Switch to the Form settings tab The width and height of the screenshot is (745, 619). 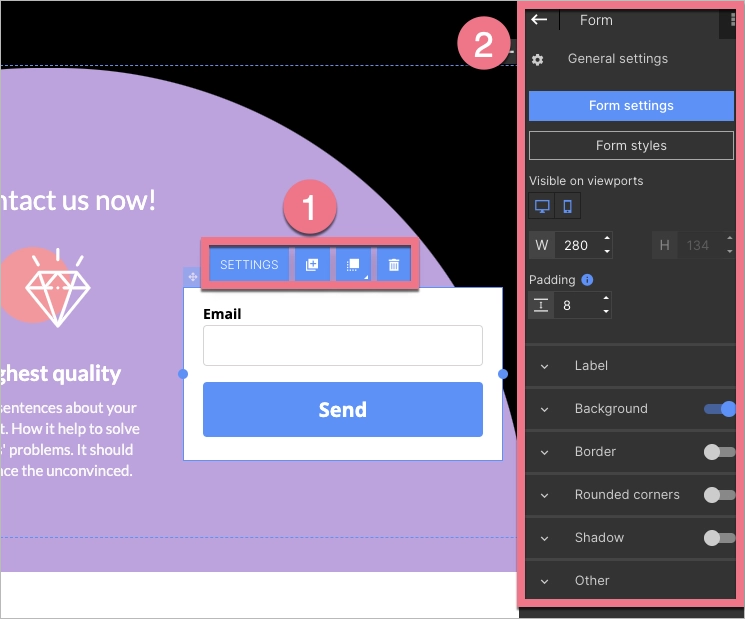tap(631, 105)
